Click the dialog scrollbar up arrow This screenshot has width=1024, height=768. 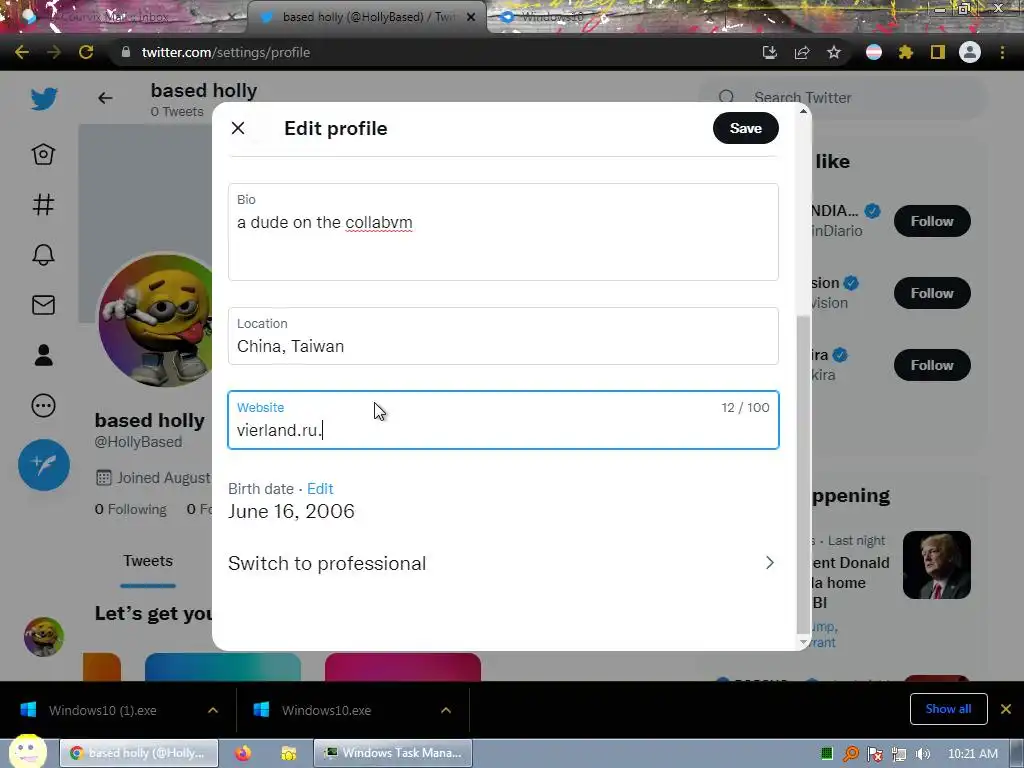[x=803, y=112]
